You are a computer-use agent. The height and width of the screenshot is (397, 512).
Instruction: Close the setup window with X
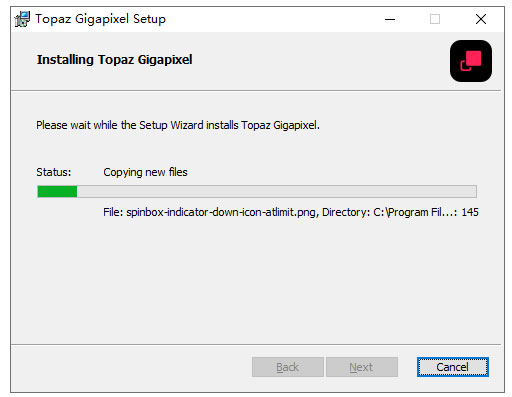click(481, 19)
